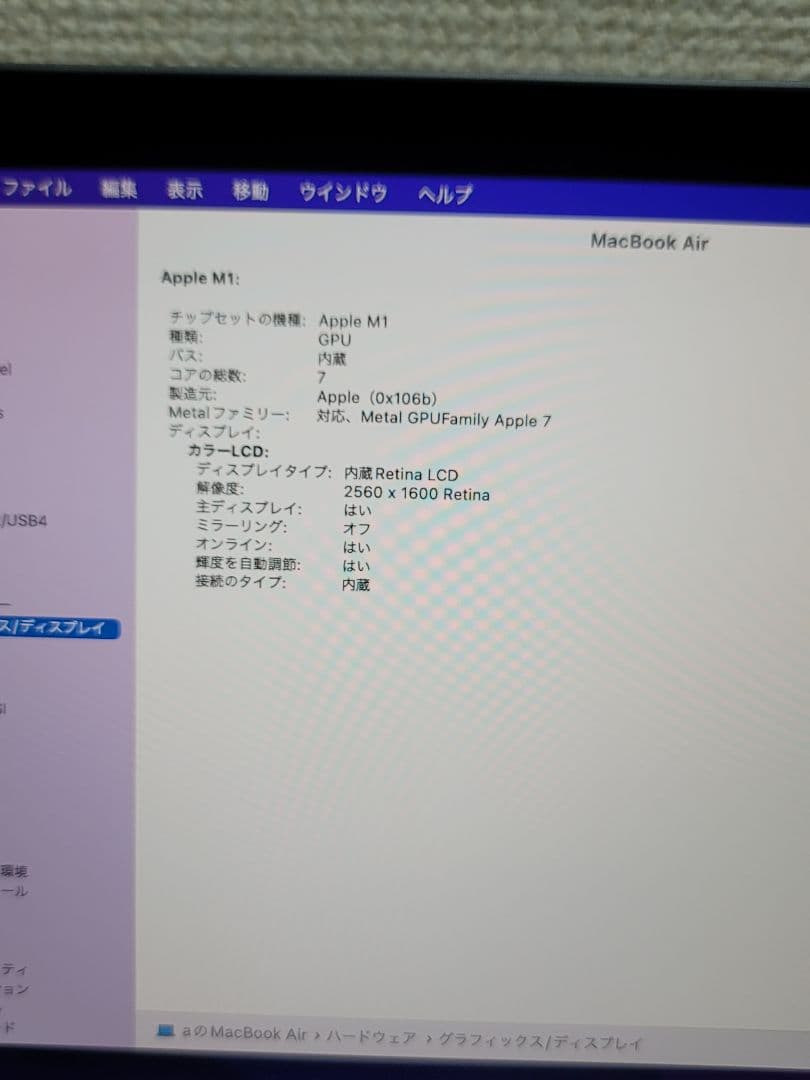The width and height of the screenshot is (810, 1080).
Task: Click aのMacBook Air in path bar
Action: 244,1032
